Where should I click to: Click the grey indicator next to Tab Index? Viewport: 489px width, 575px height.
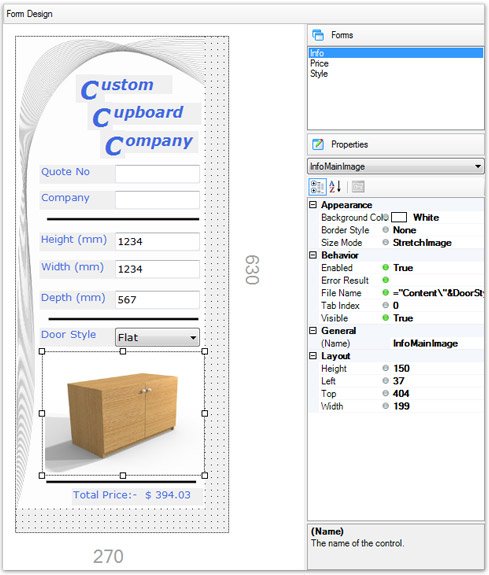pyautogui.click(x=386, y=305)
